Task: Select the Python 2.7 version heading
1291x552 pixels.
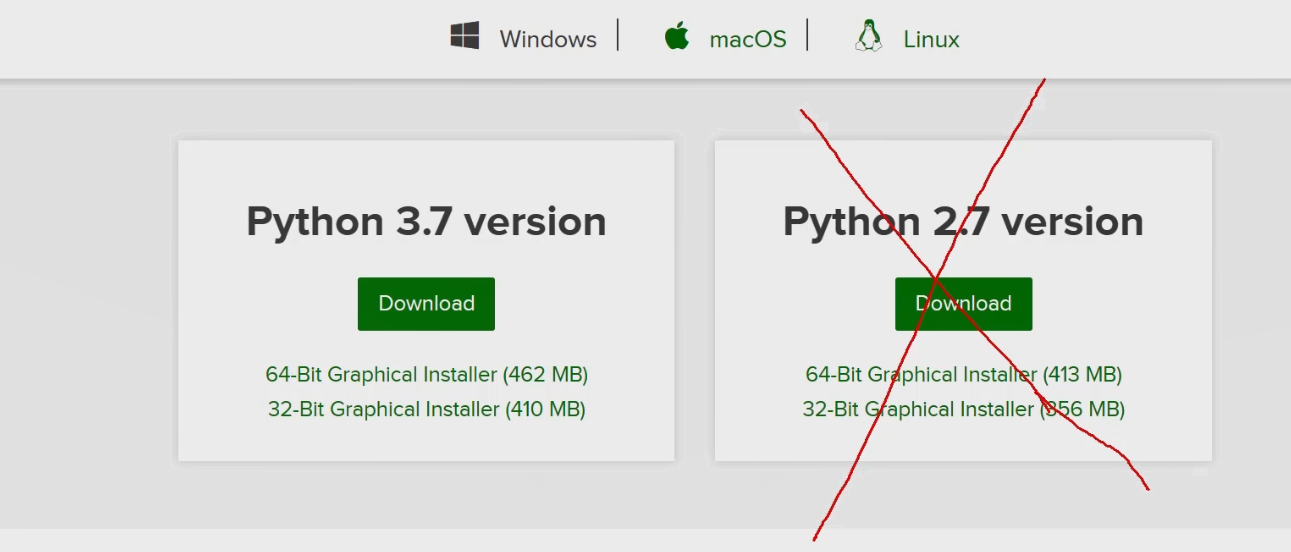Action: click(x=963, y=222)
